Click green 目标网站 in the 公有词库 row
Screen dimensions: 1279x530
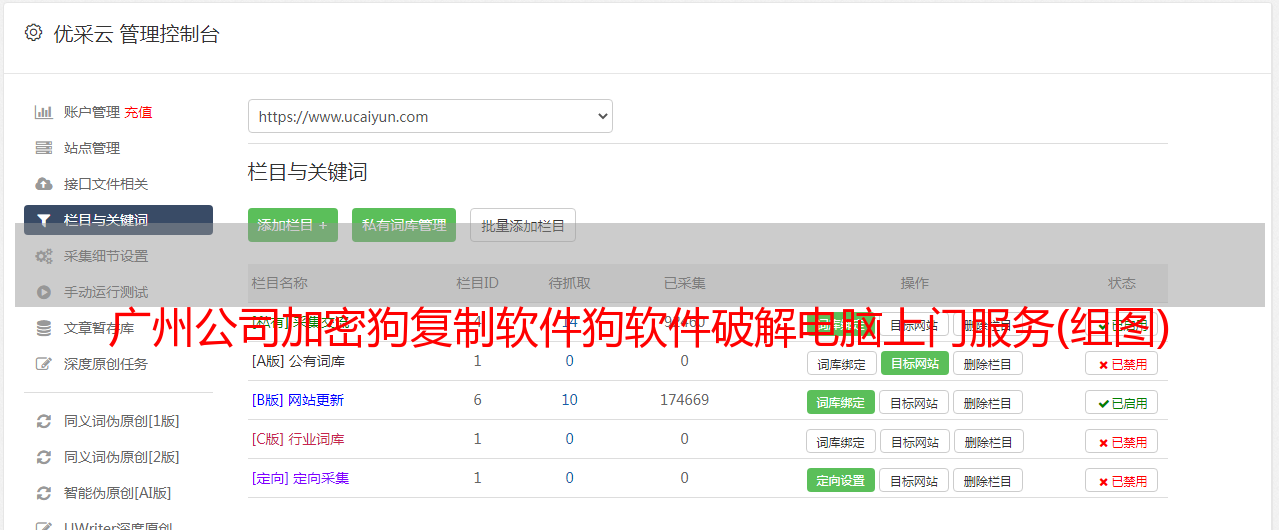[914, 363]
